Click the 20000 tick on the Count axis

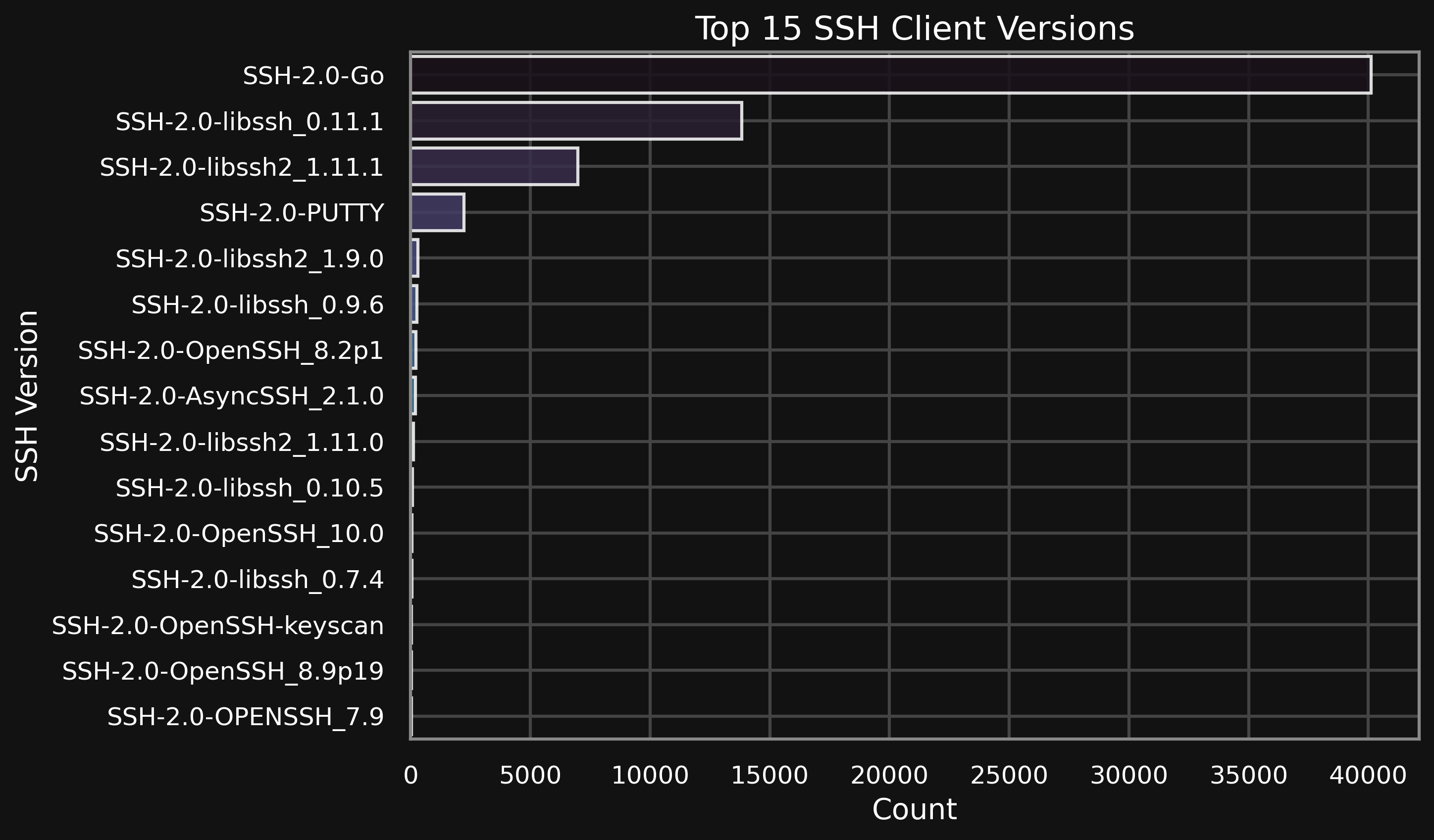(889, 776)
